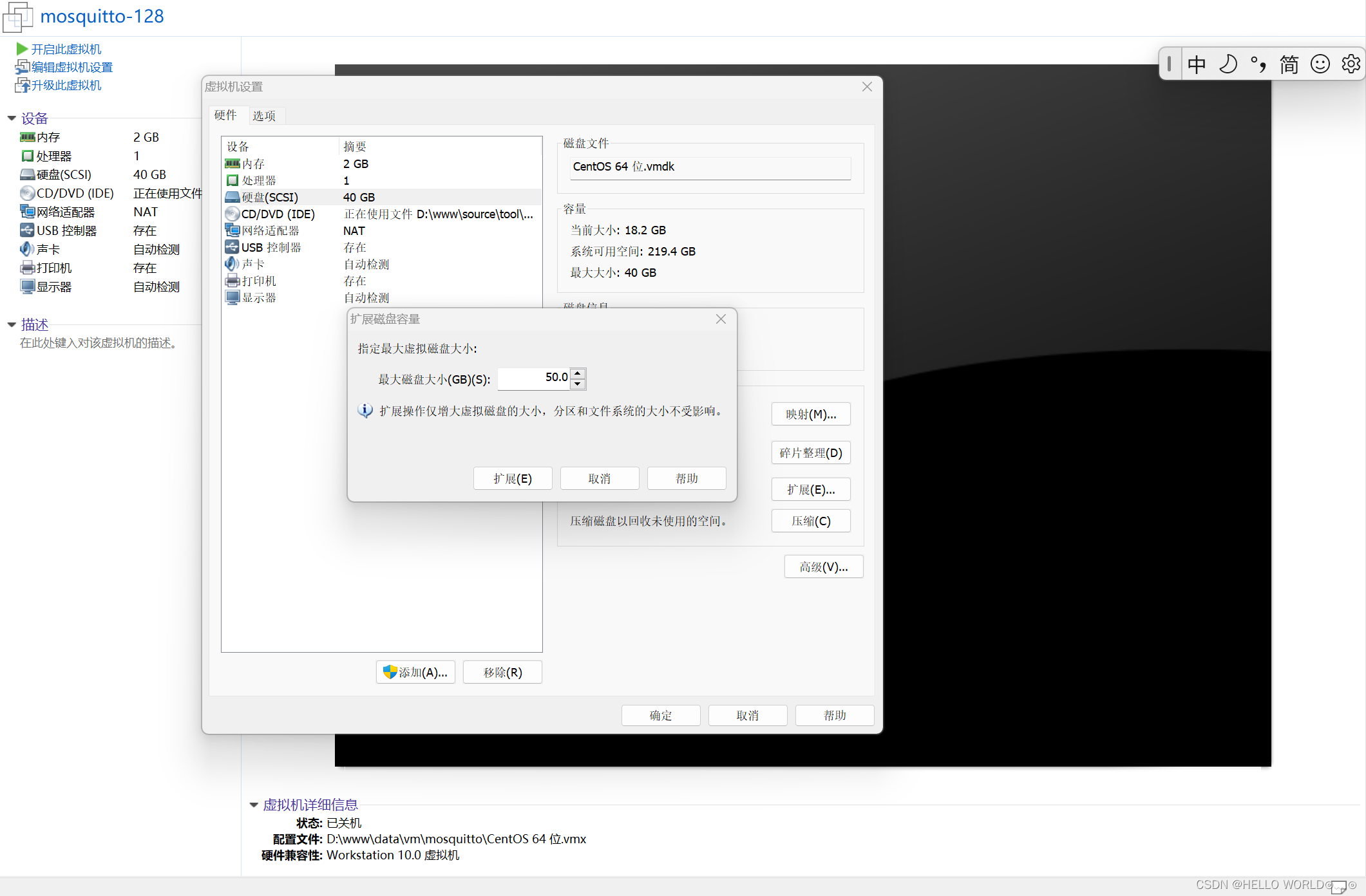1366x896 pixels.
Task: Click the 扩展(E) button in expand dialog
Action: click(513, 479)
